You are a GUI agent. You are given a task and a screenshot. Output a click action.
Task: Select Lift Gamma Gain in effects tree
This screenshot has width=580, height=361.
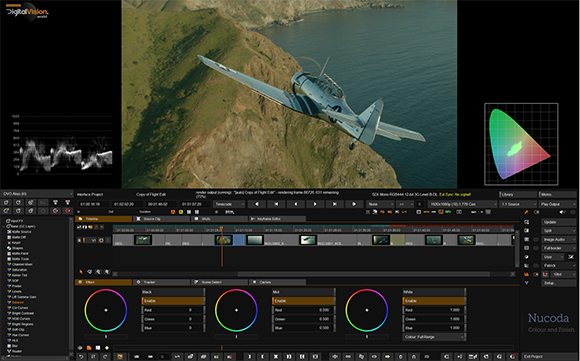(x=24, y=297)
